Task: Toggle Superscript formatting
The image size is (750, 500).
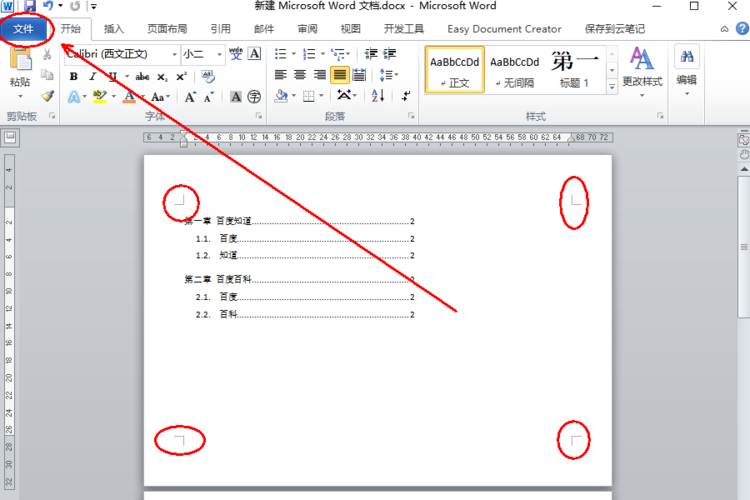Action: coord(181,77)
